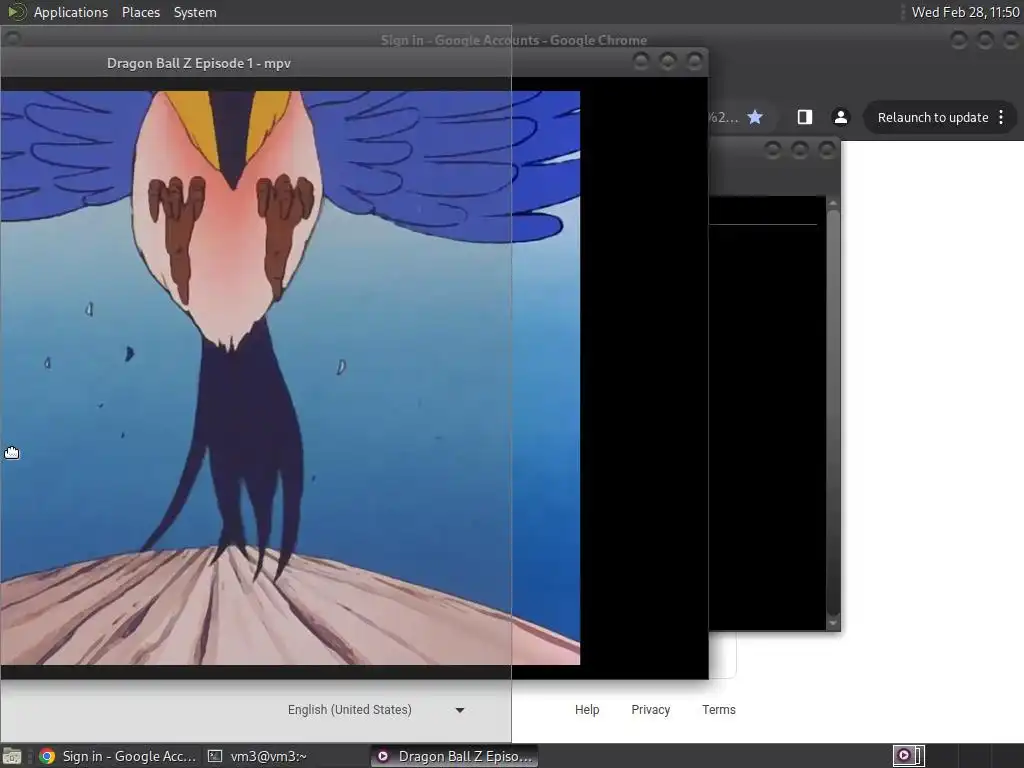1024x768 pixels.
Task: Follow the Help link on sign-in page
Action: 586,710
